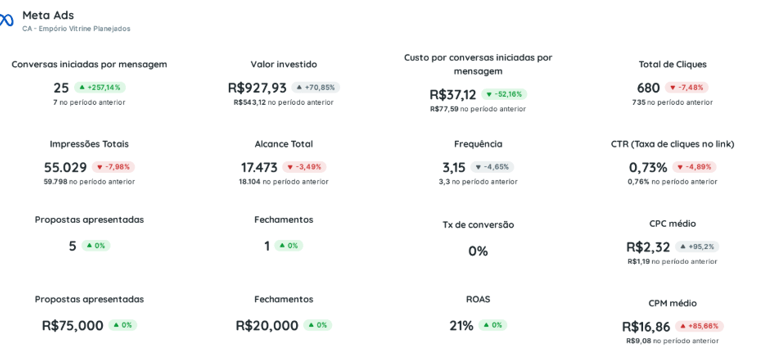Click the +70,85% badge beside Valor investido

[x=315, y=88]
